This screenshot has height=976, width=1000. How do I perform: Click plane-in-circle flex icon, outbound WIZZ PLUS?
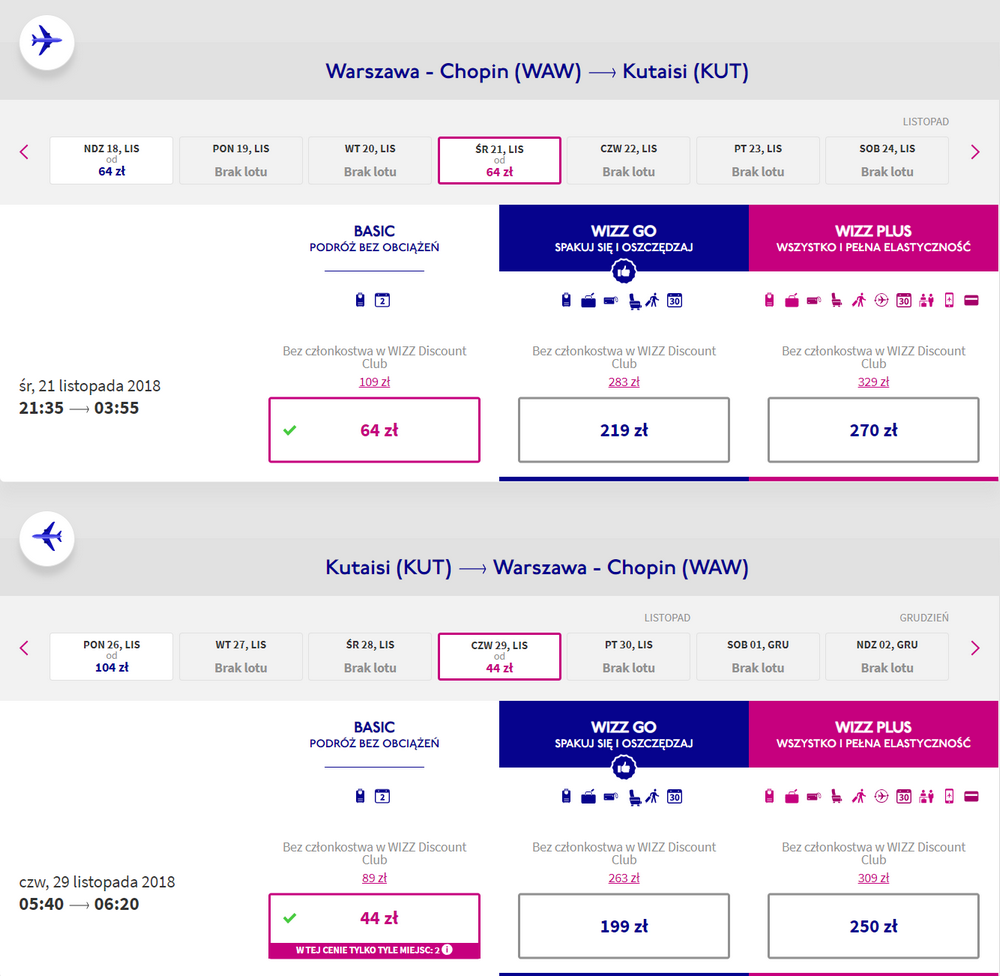coord(881,300)
